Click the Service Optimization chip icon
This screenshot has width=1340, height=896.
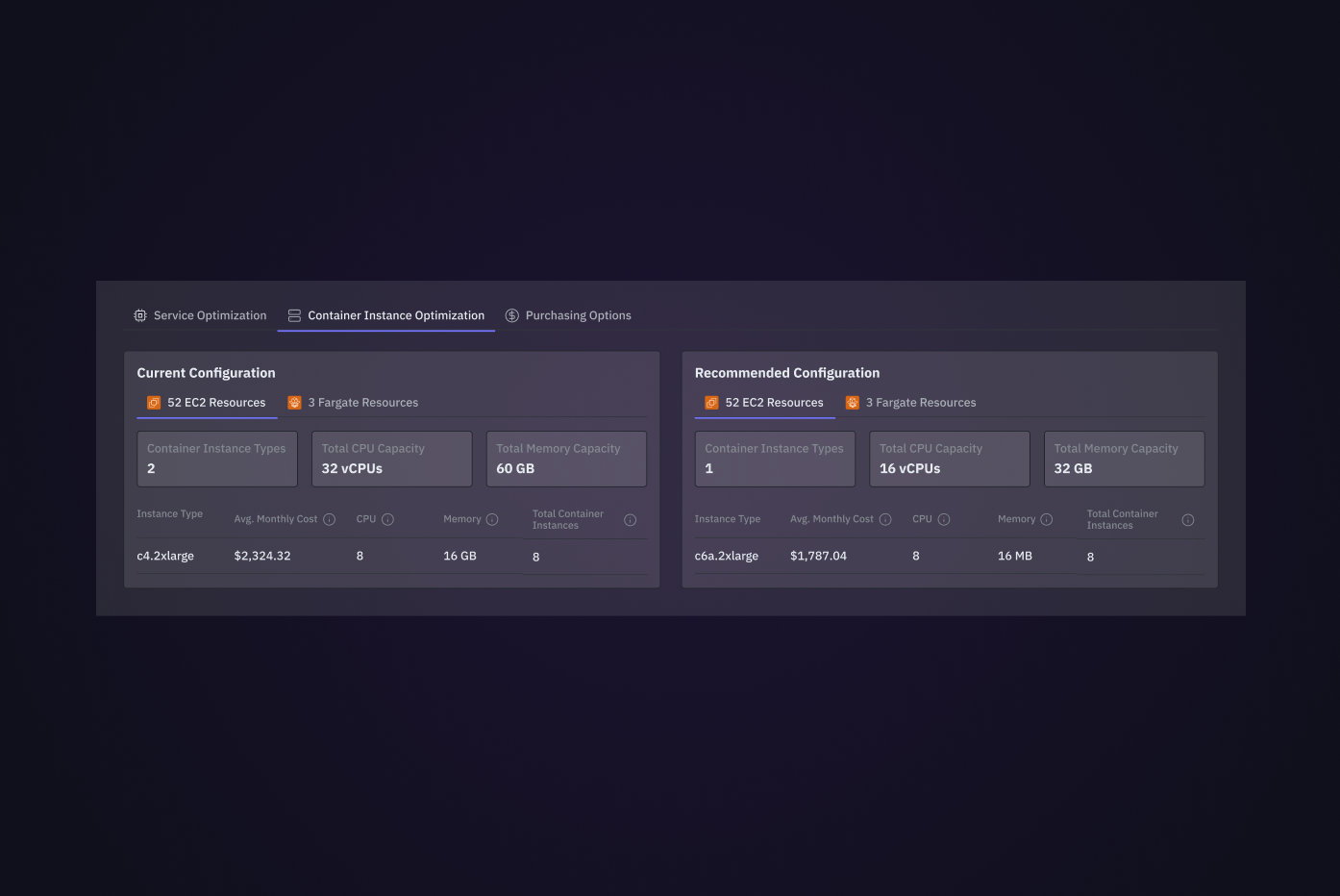140,315
